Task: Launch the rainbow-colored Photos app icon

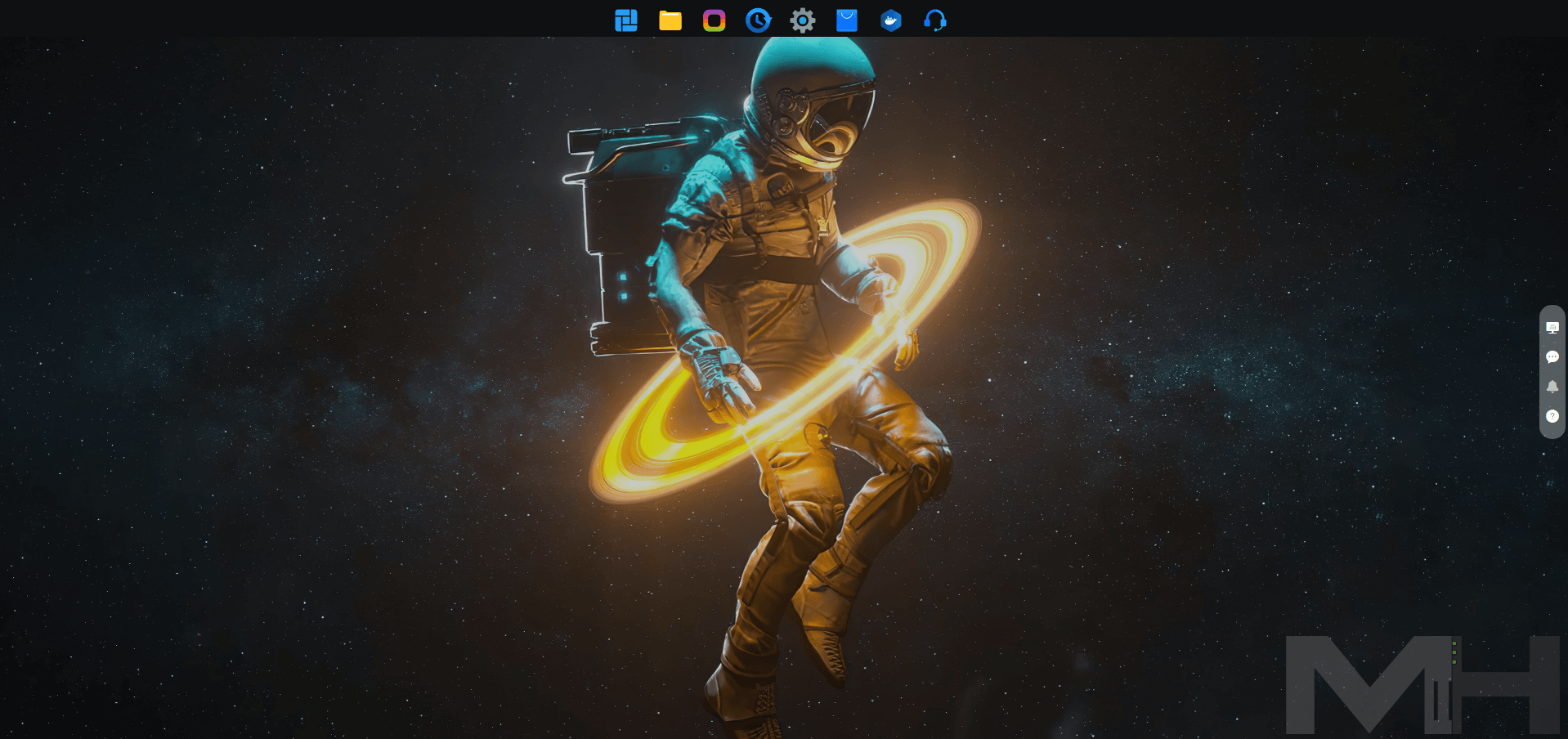Action: [x=715, y=20]
